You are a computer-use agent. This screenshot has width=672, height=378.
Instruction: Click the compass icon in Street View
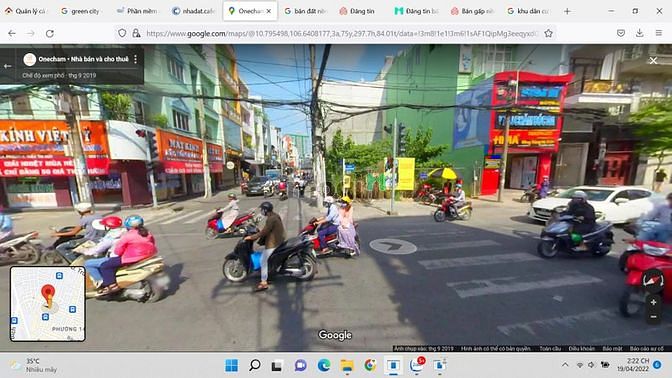(653, 281)
